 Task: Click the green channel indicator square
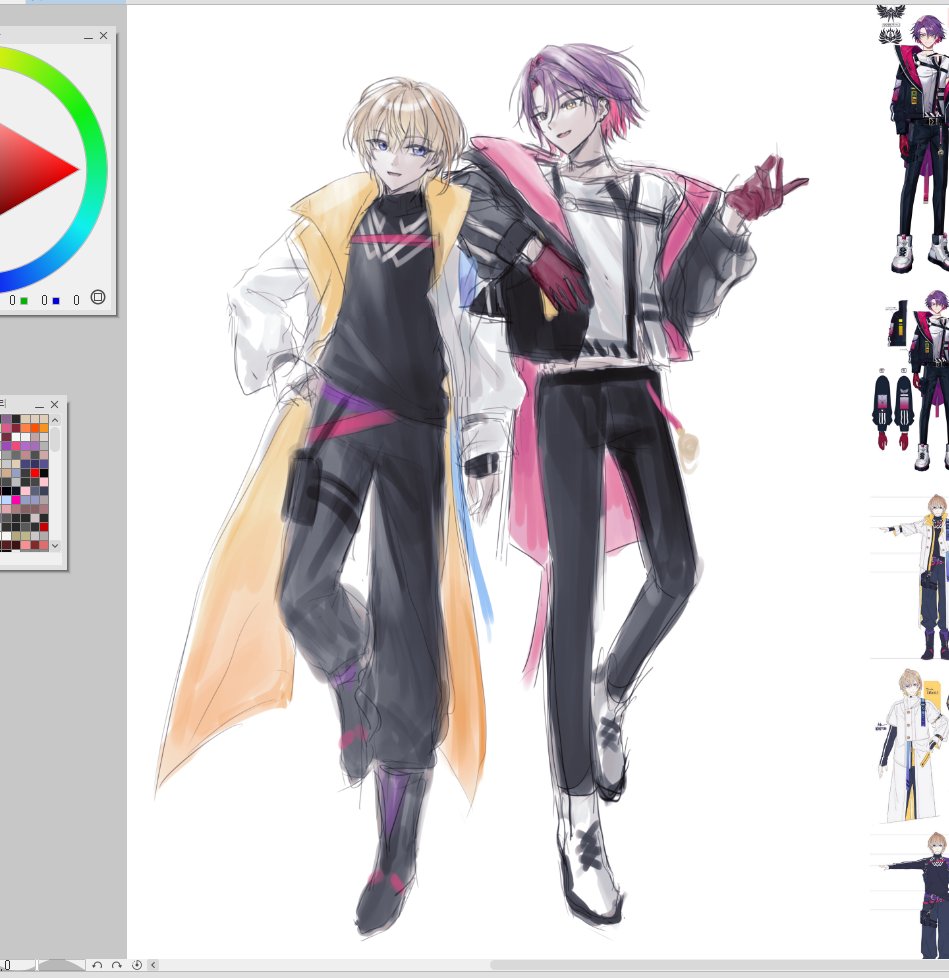click(24, 301)
